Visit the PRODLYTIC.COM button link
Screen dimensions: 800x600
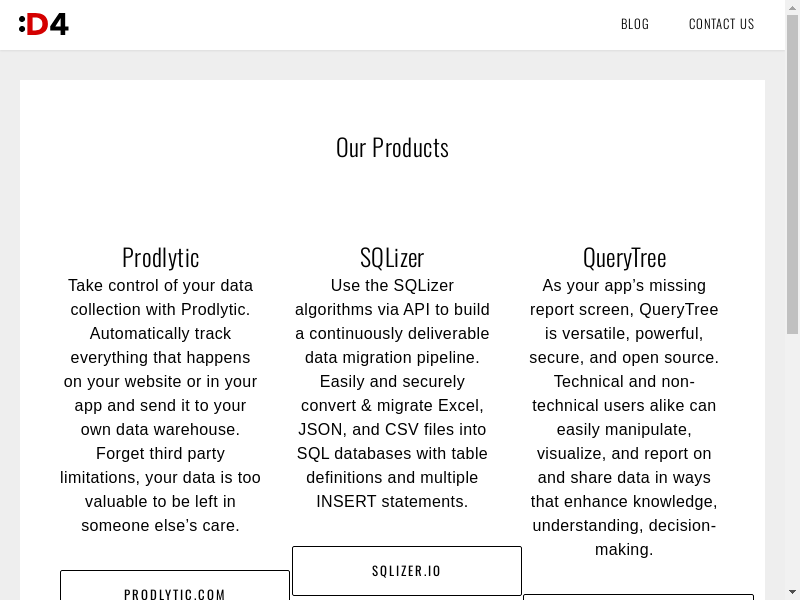coord(175,590)
